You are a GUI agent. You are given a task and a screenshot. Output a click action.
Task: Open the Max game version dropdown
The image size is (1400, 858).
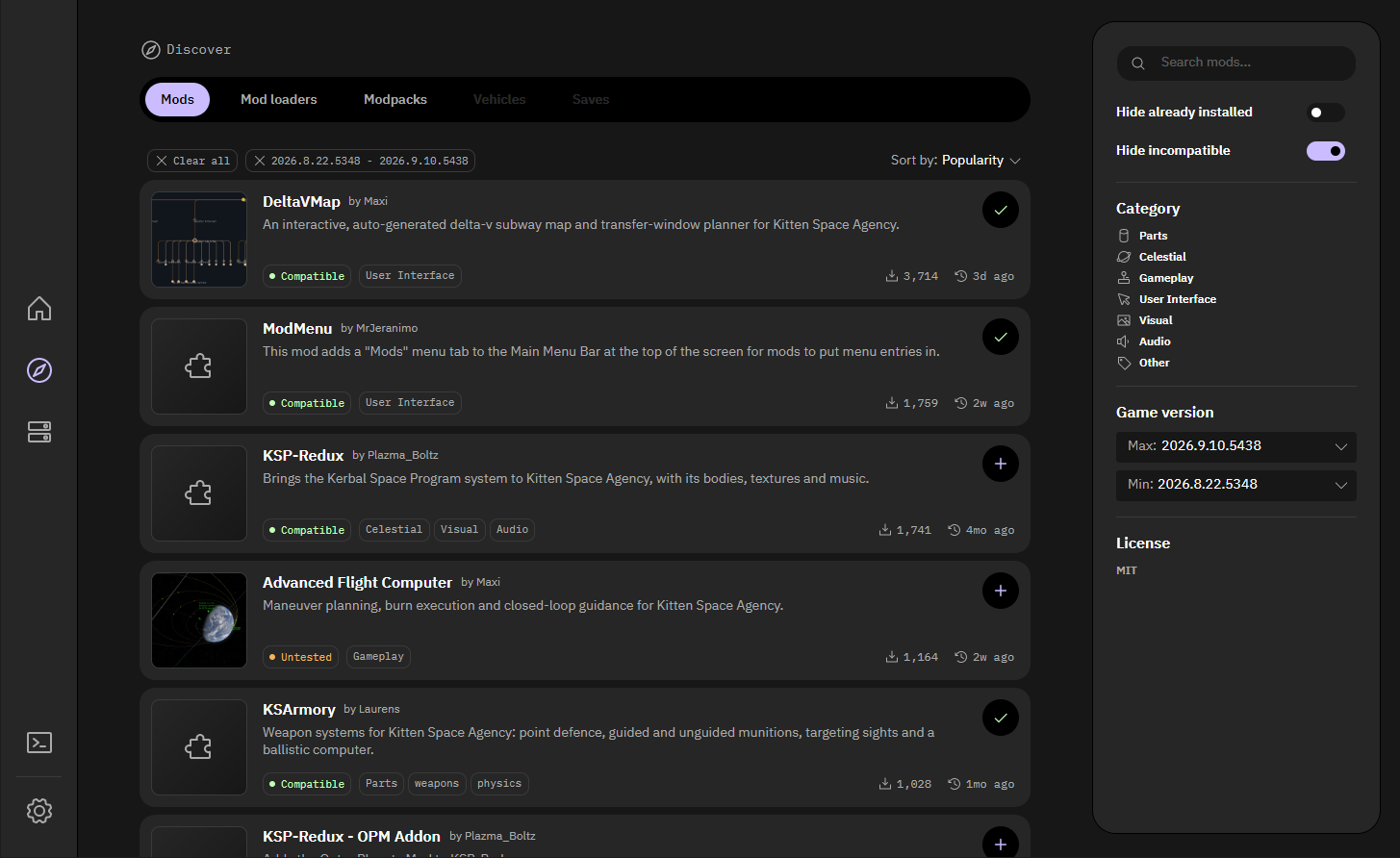coord(1236,446)
